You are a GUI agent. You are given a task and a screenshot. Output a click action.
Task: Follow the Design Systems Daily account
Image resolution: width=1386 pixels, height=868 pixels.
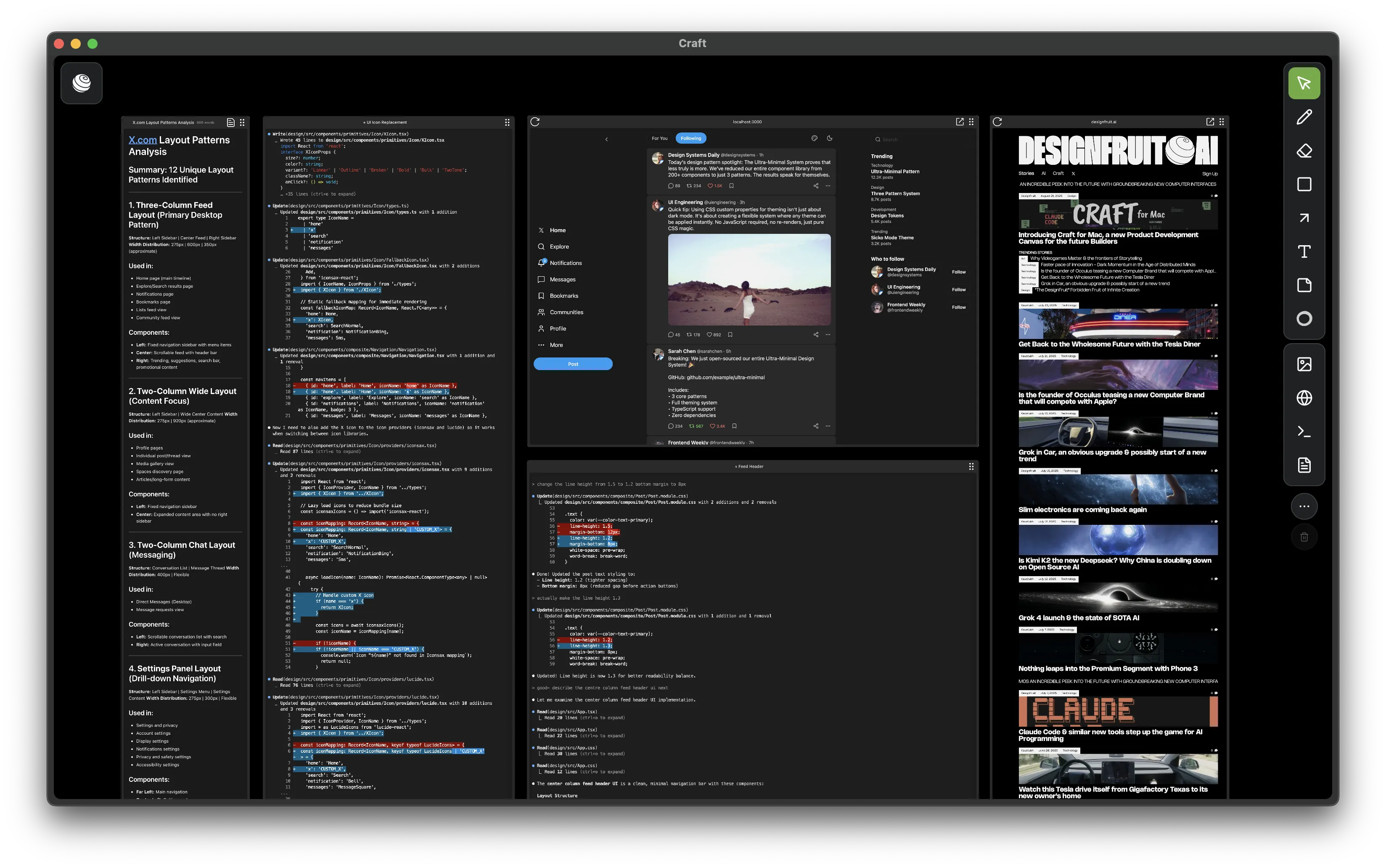pos(958,272)
